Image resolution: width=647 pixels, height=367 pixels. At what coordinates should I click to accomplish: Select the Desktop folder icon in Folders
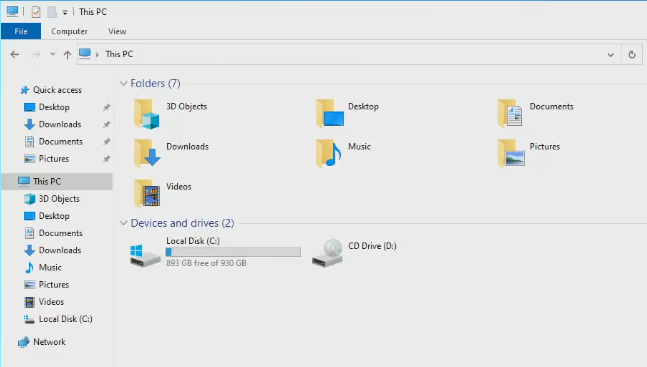(x=329, y=113)
